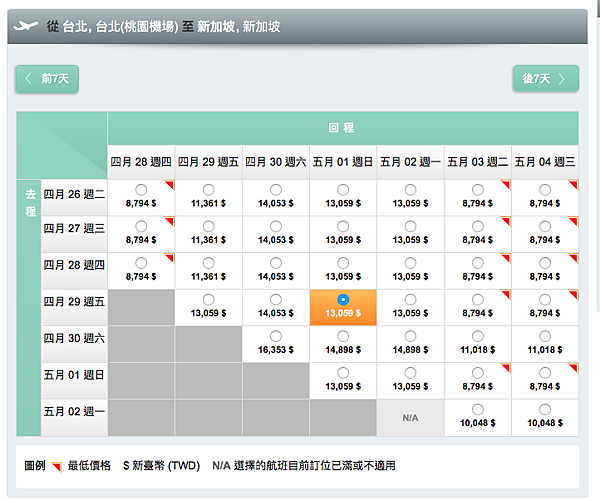This screenshot has width=600, height=501.
Task: Click the red lowest-price legend triangle icon
Action: pos(57,467)
